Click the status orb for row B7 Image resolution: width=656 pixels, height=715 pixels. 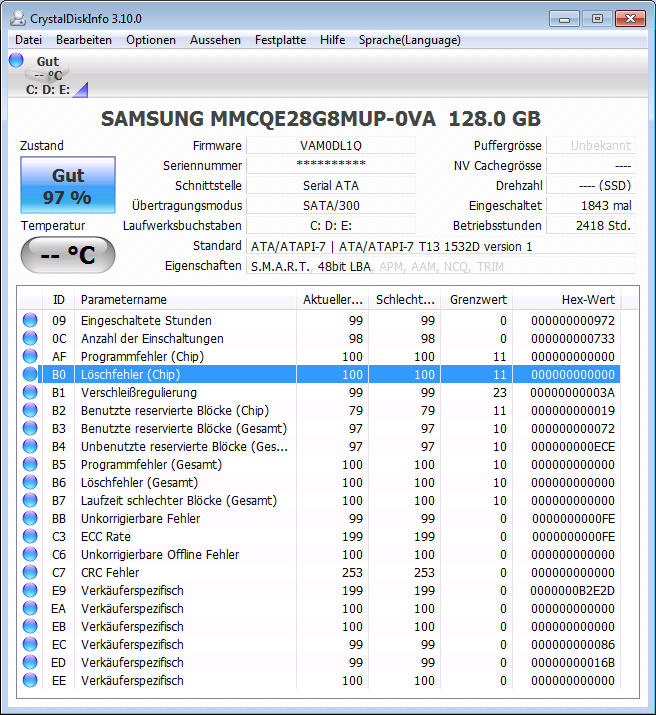click(x=30, y=501)
